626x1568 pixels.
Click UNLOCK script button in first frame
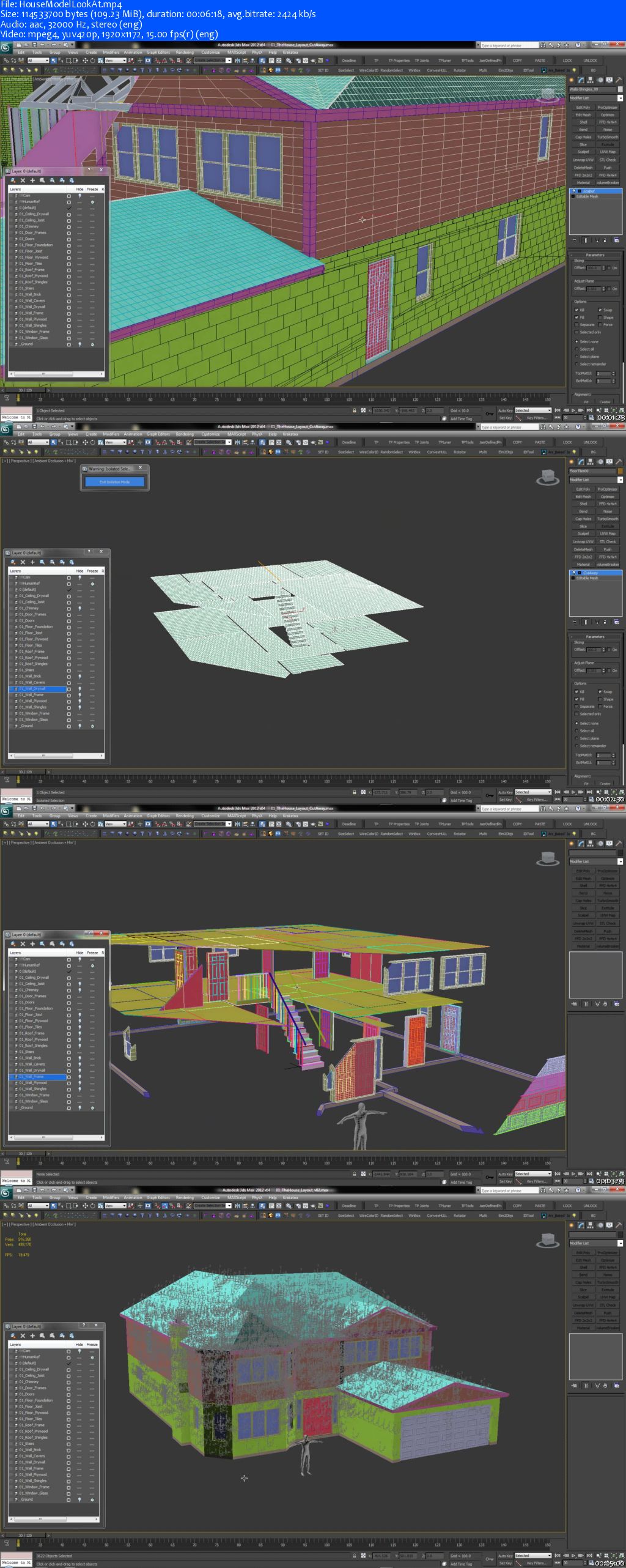coord(590,61)
